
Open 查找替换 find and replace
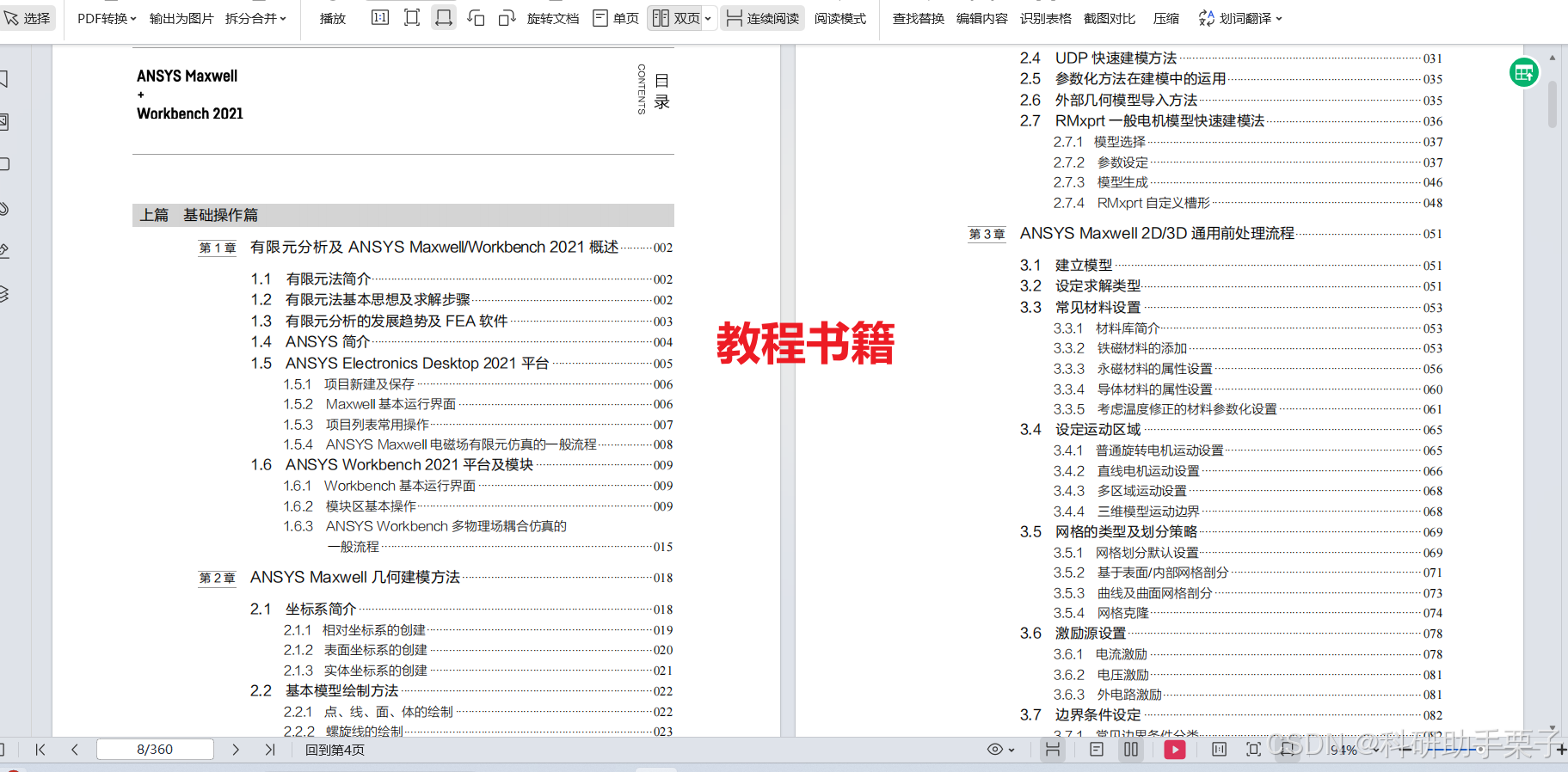919,18
